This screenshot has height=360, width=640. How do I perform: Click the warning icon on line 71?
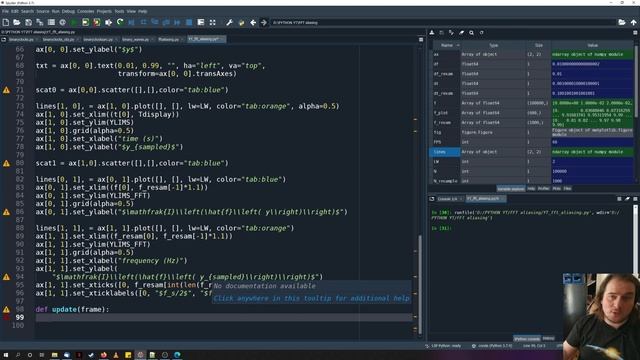coord(6,90)
